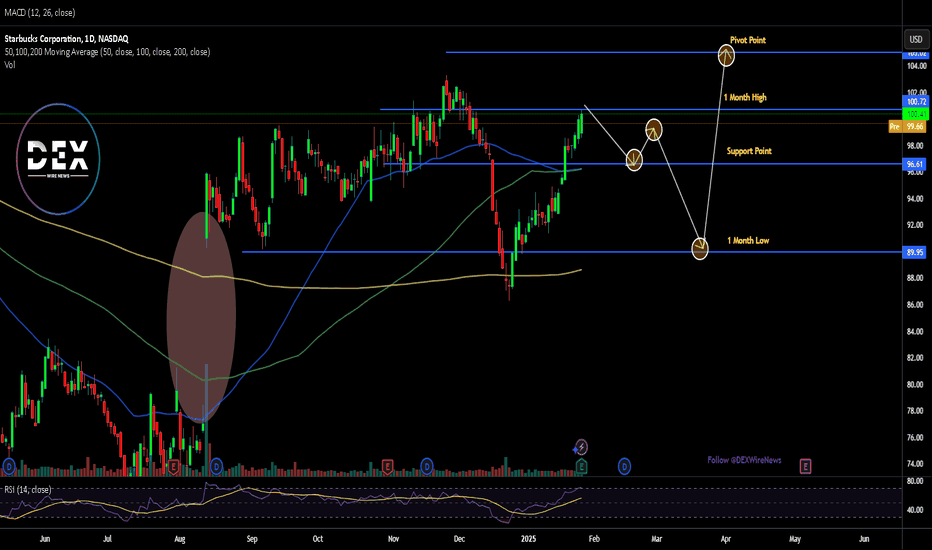Open the February dividend D marker
This screenshot has height=550, width=932.
(x=624, y=467)
